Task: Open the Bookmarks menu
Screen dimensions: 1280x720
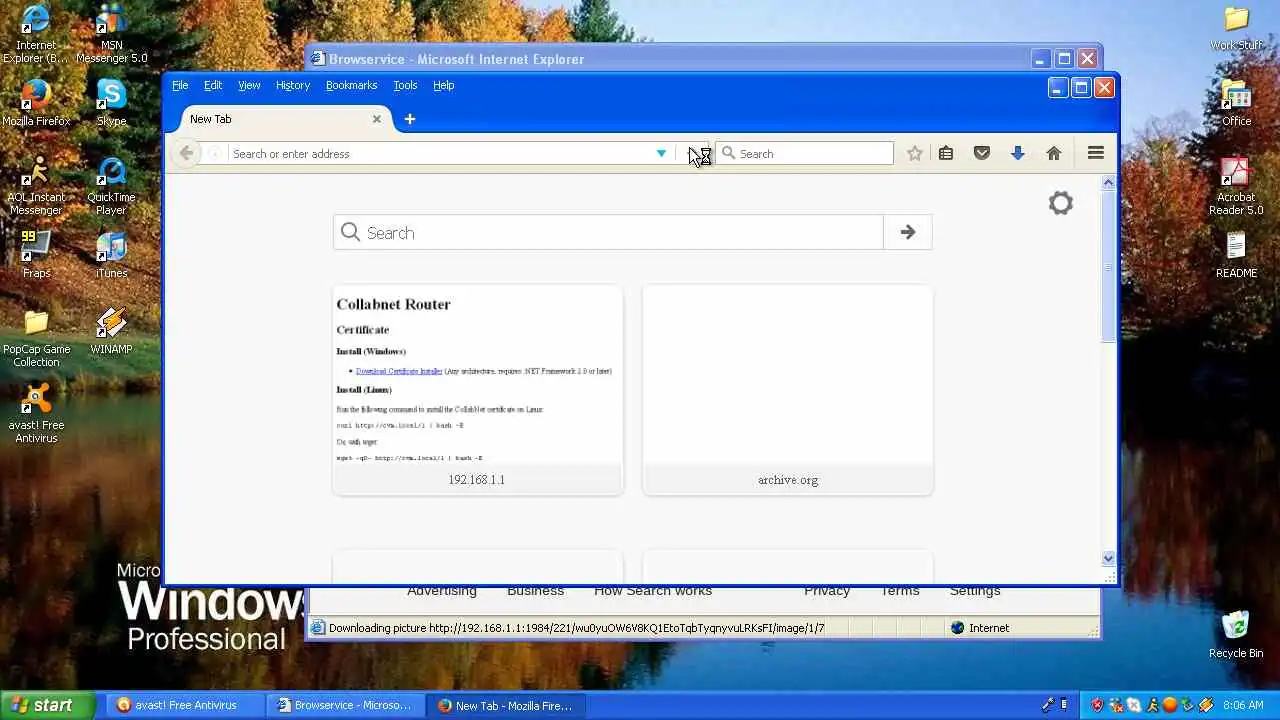Action: 351,85
